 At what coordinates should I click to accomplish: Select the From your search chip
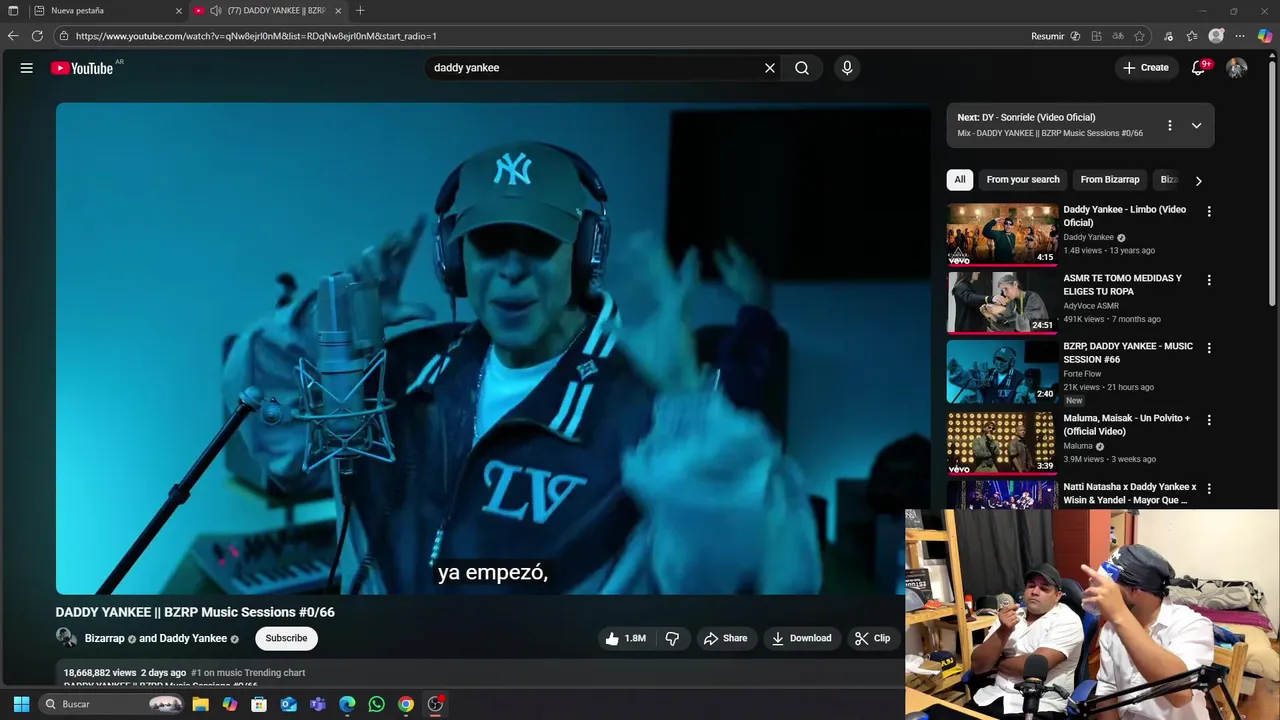click(1023, 180)
